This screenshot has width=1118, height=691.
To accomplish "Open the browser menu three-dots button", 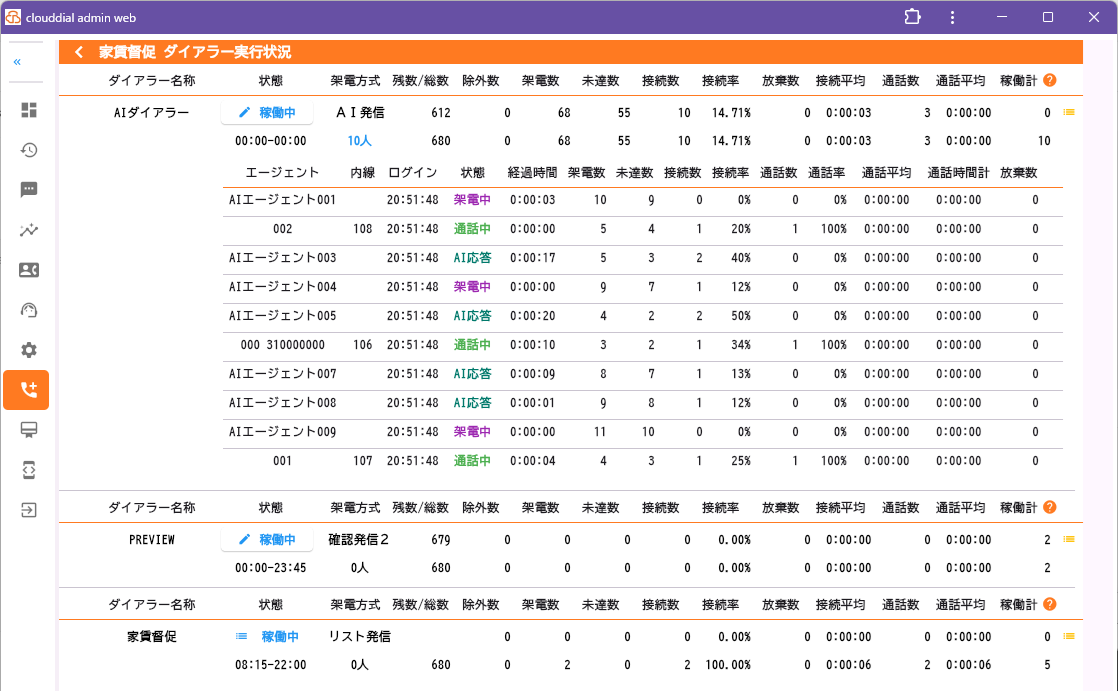I will pyautogui.click(x=952, y=17).
